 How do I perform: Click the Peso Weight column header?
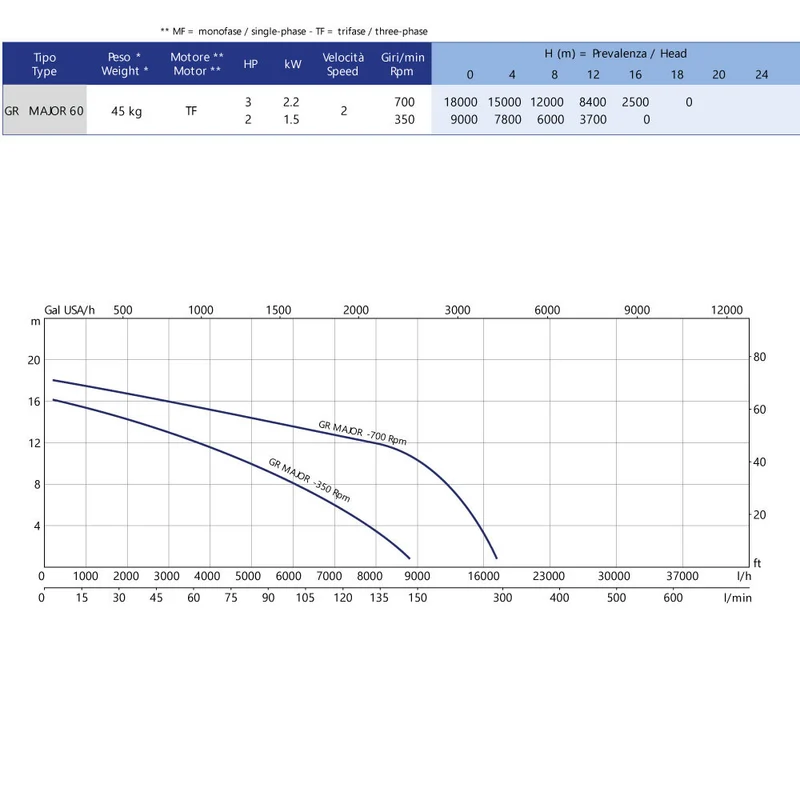(124, 64)
